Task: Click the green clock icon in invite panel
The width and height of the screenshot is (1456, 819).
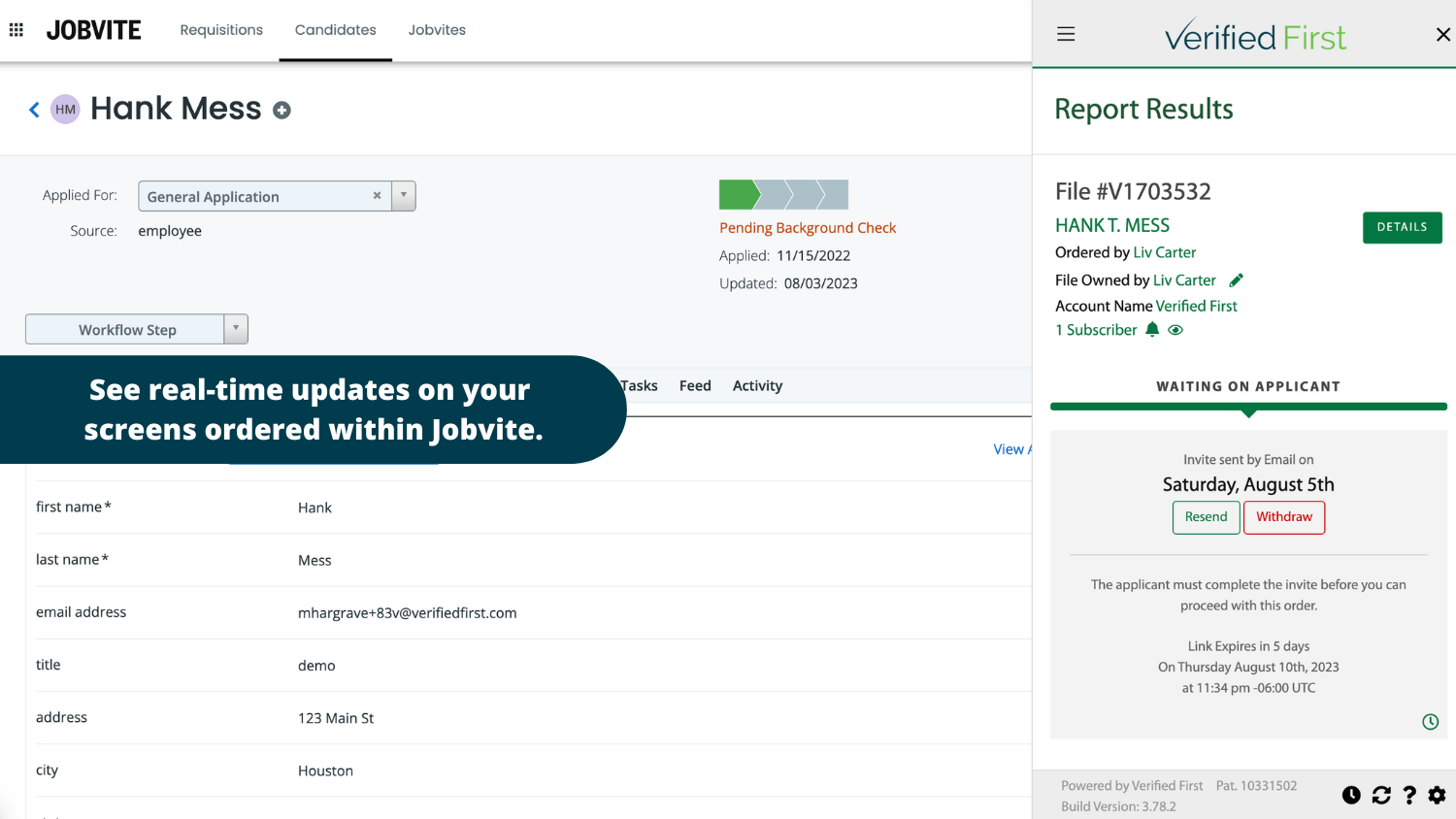Action: point(1430,722)
